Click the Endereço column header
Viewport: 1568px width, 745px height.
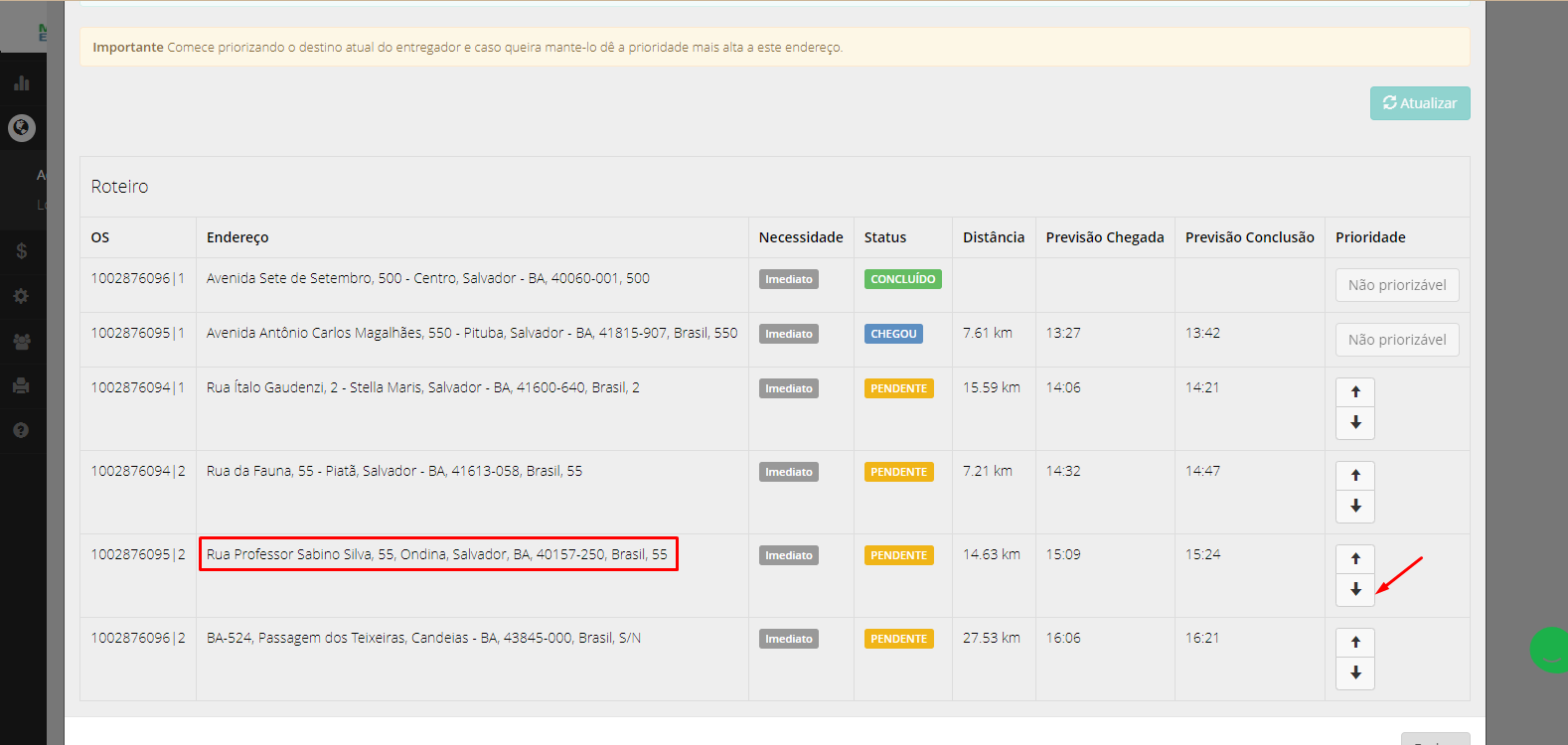coord(237,237)
